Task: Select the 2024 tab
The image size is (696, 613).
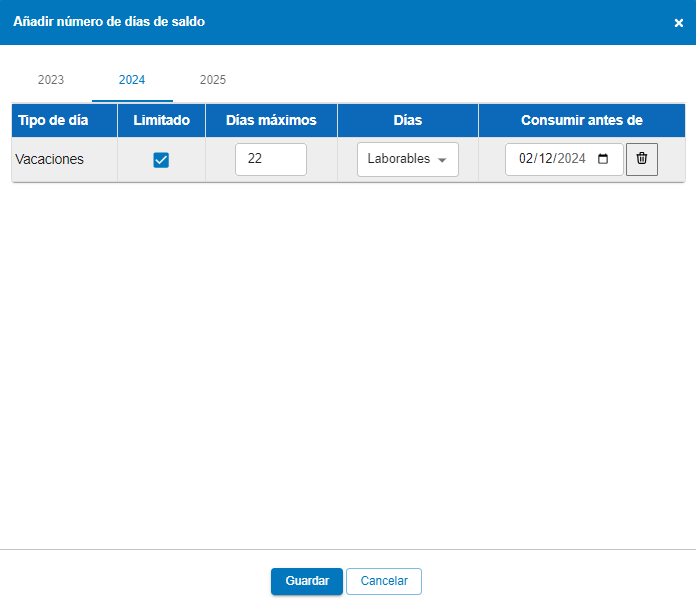Action: [x=132, y=80]
